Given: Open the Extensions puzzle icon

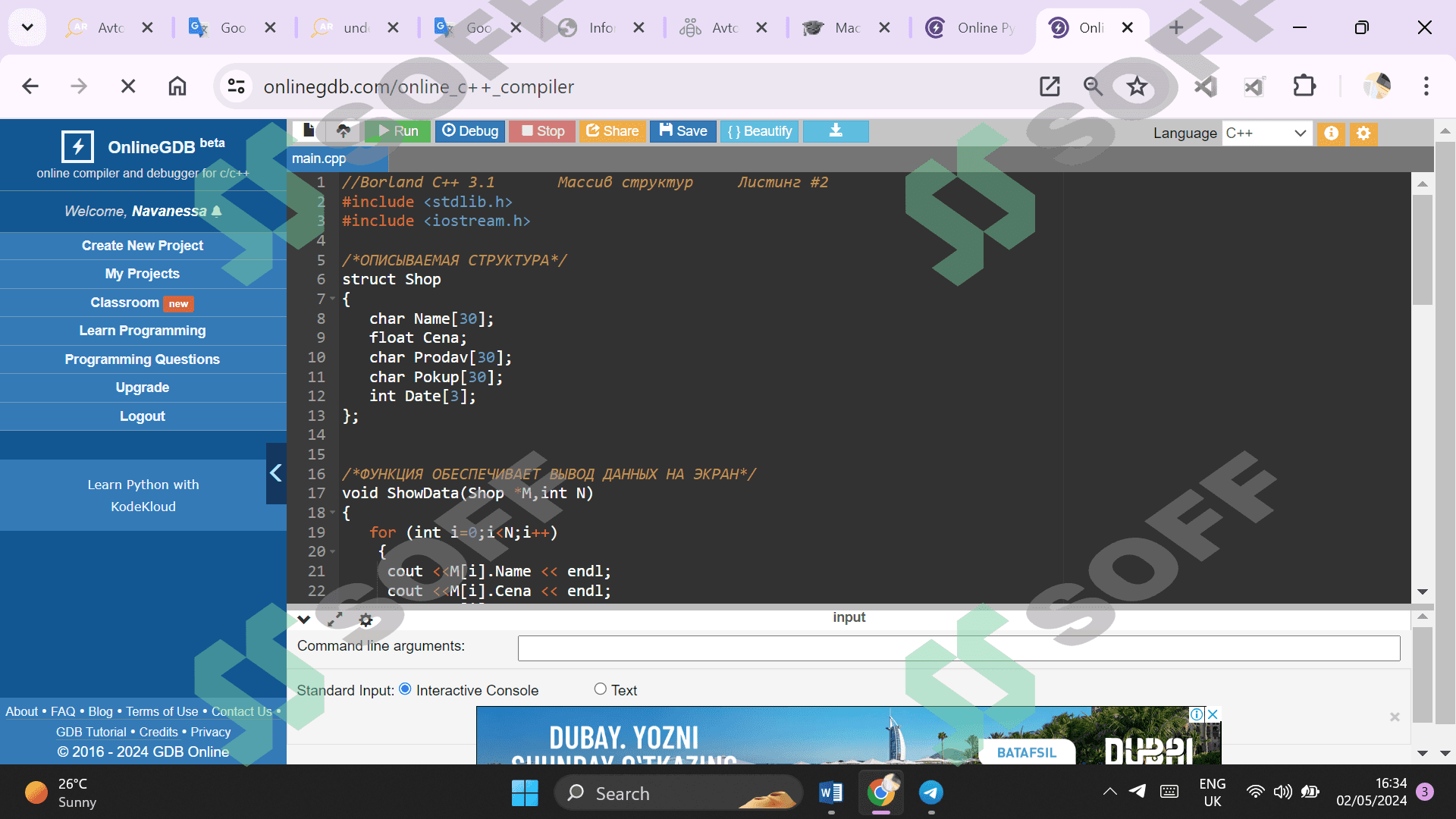Looking at the screenshot, I should [1304, 86].
